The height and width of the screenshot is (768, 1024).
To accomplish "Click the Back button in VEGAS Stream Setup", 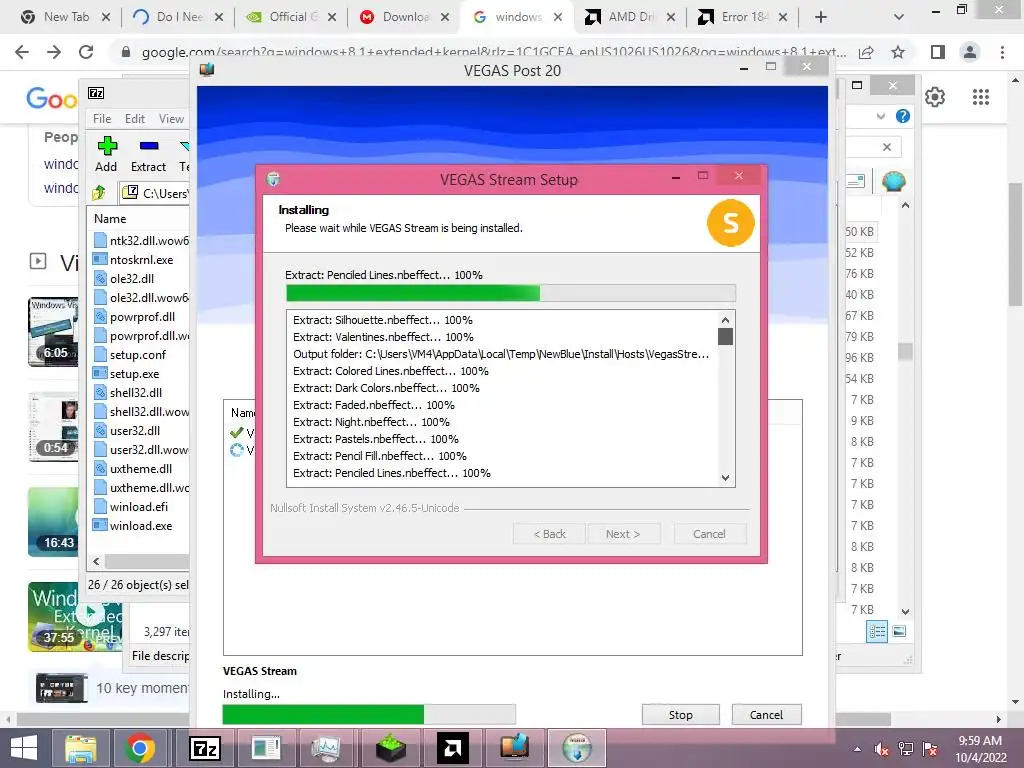I will pyautogui.click(x=550, y=534).
